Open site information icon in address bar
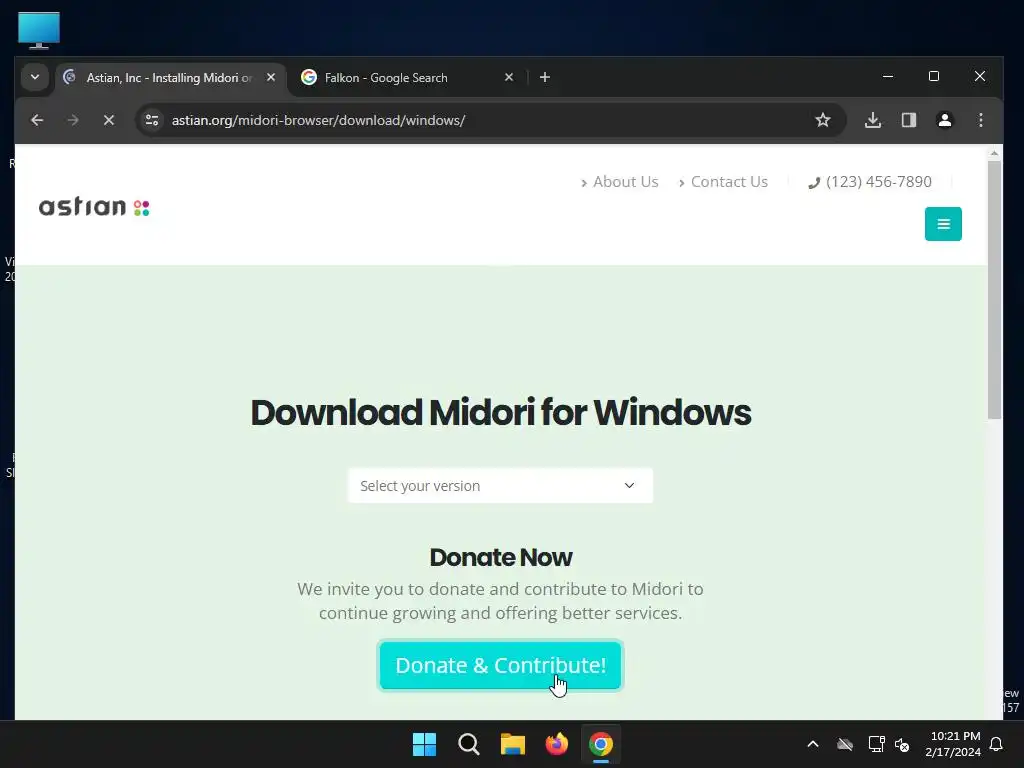This screenshot has height=768, width=1024. pos(152,120)
